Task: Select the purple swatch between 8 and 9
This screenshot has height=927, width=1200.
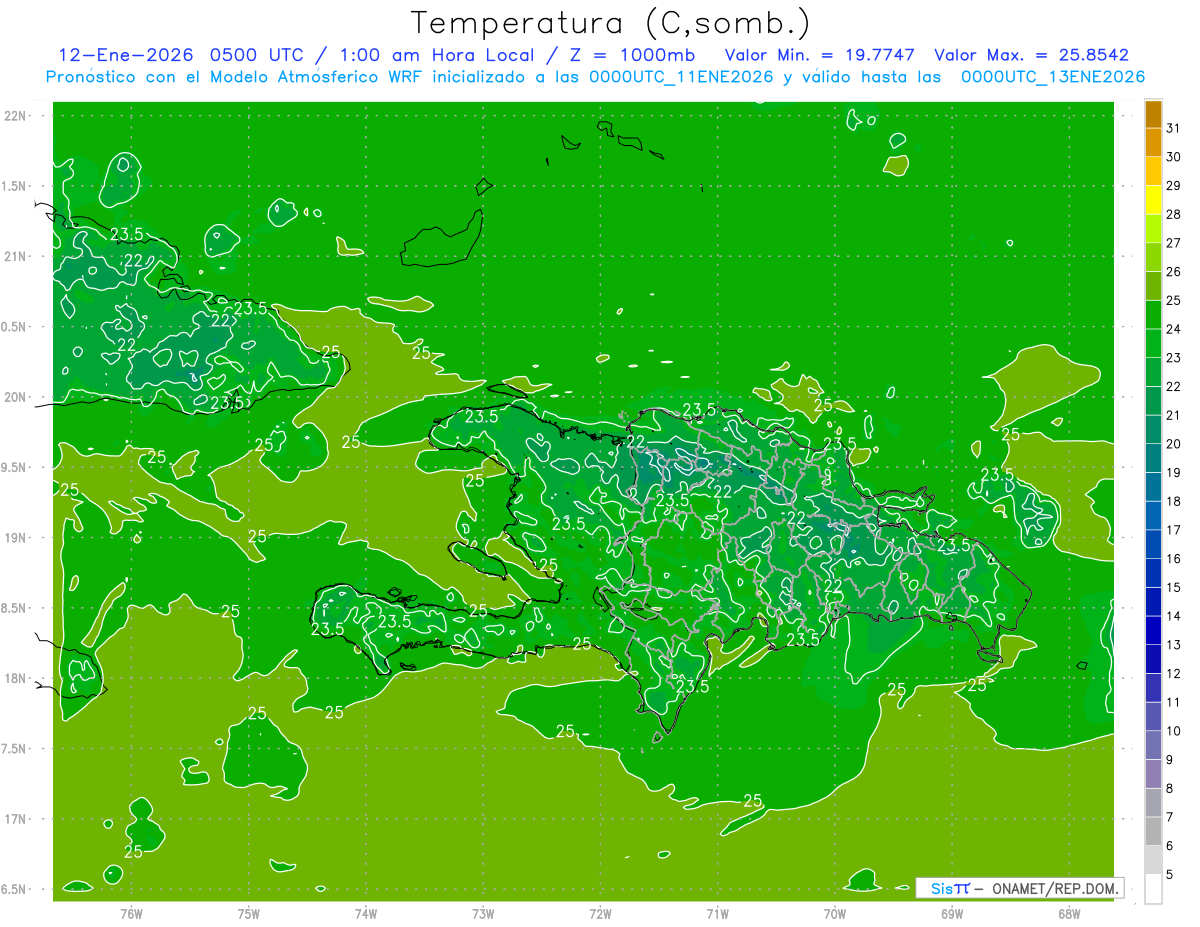Action: coord(1153,774)
